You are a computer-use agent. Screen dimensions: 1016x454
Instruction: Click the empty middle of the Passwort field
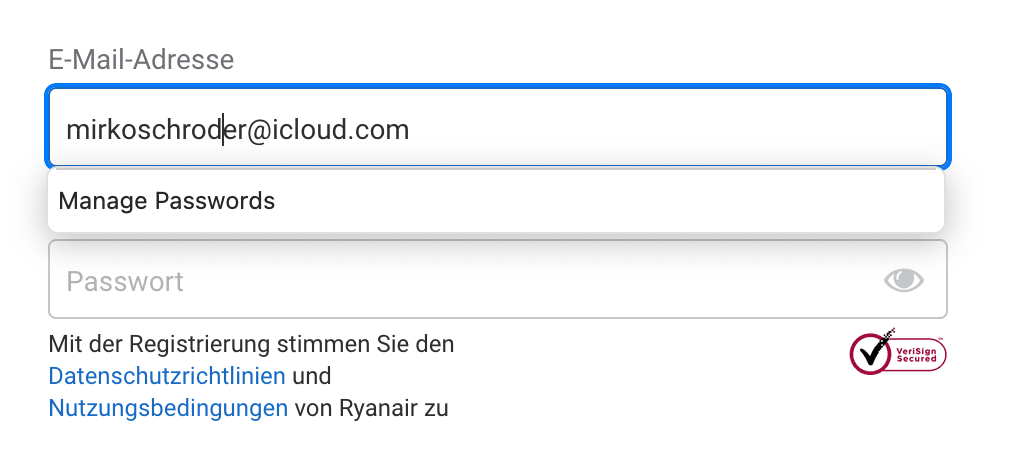click(x=500, y=280)
